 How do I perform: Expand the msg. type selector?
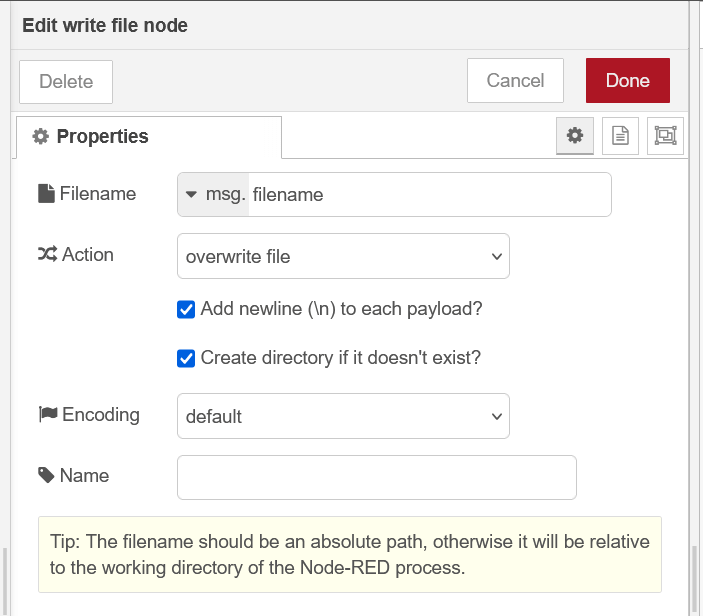coord(213,195)
